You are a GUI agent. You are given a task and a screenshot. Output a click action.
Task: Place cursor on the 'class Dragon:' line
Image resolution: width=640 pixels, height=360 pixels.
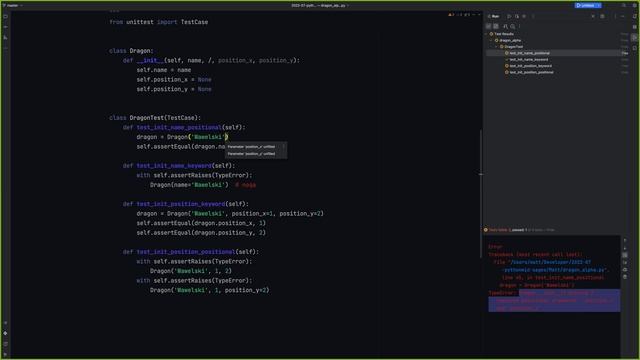click(x=131, y=51)
